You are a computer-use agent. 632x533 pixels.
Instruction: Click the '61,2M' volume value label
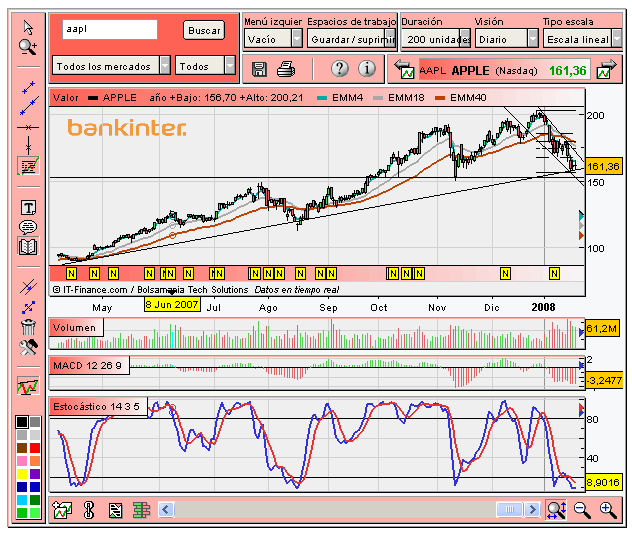(x=602, y=329)
